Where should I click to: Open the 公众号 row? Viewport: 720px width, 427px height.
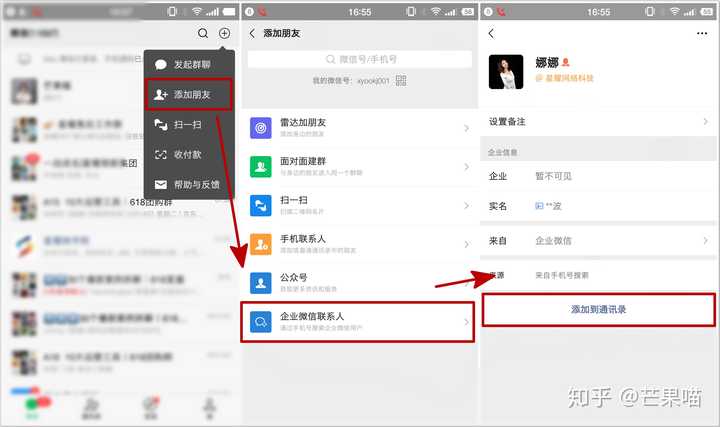pos(360,283)
